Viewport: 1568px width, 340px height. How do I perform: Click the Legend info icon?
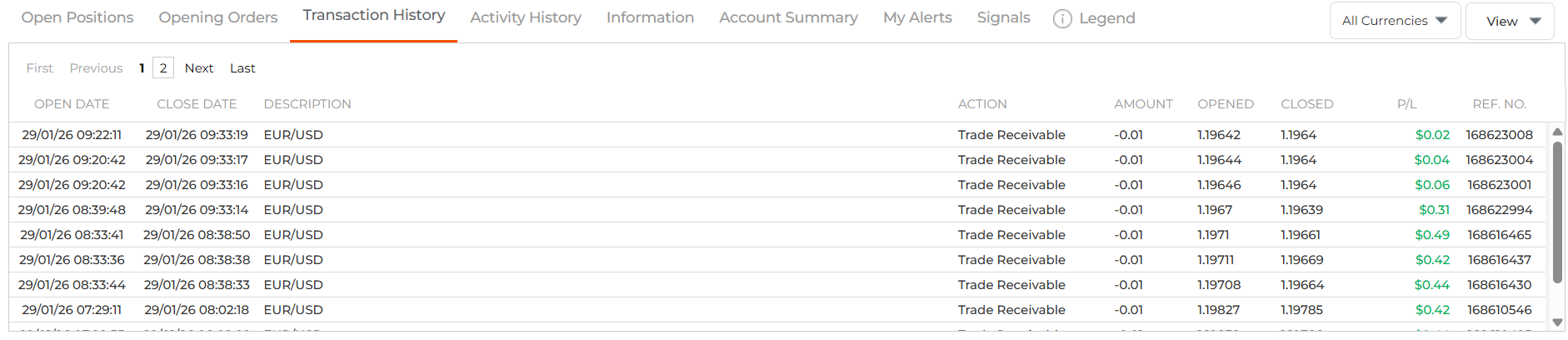coord(1062,19)
